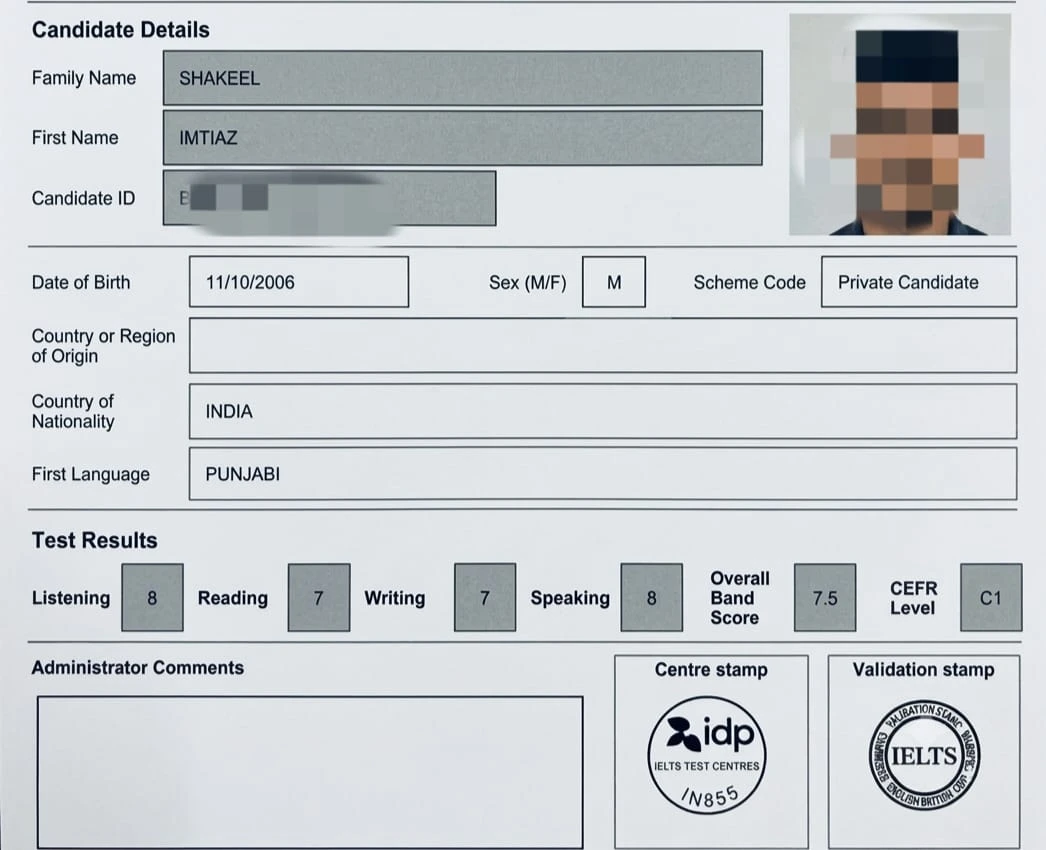Click the "Writing" label
Image resolution: width=1046 pixels, height=850 pixels.
395,598
